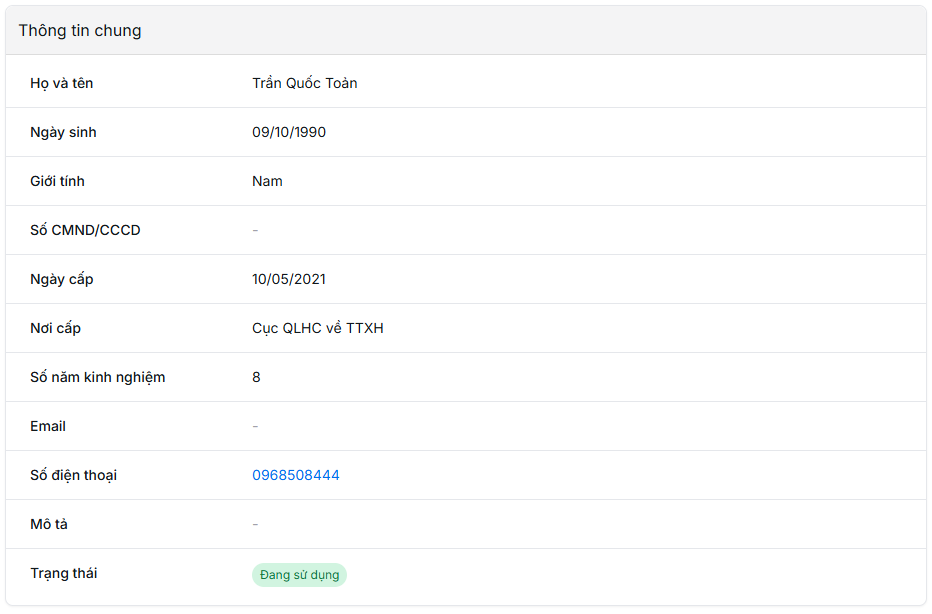Click the gender value 'Nam'
The height and width of the screenshot is (614, 932).
point(267,181)
